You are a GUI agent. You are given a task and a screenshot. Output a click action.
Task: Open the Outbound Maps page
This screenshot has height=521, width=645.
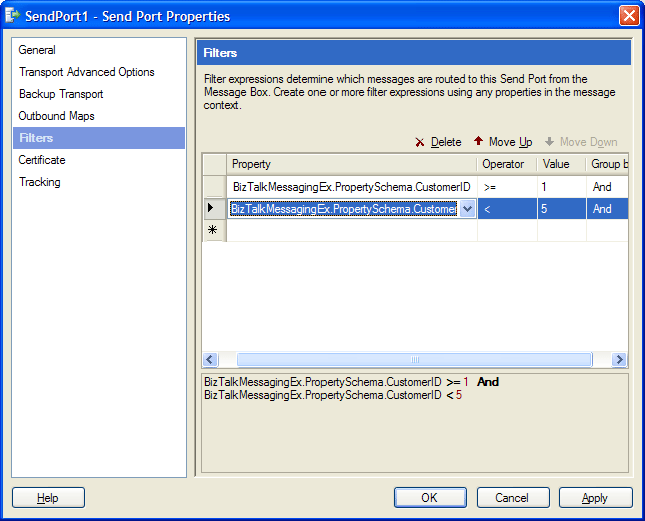tap(56, 116)
